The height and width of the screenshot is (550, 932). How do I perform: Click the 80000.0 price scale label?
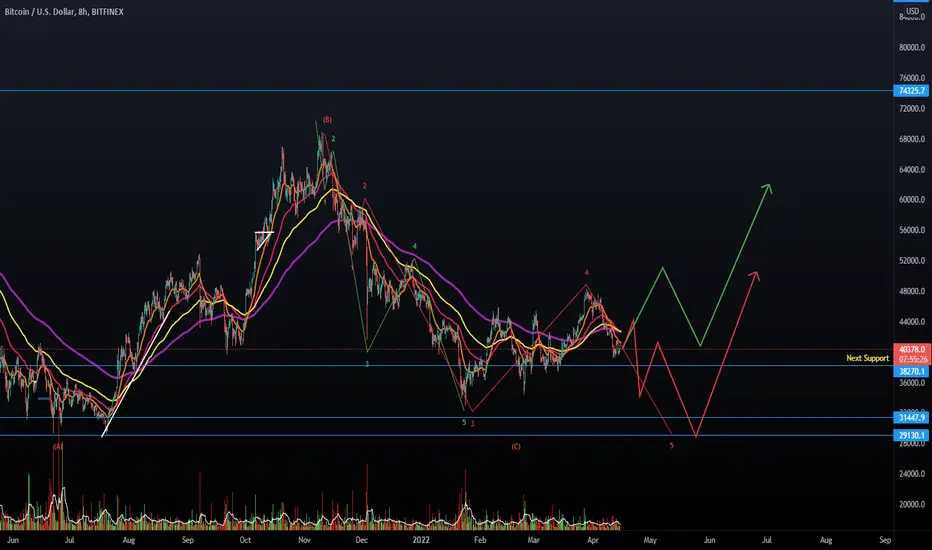point(912,48)
